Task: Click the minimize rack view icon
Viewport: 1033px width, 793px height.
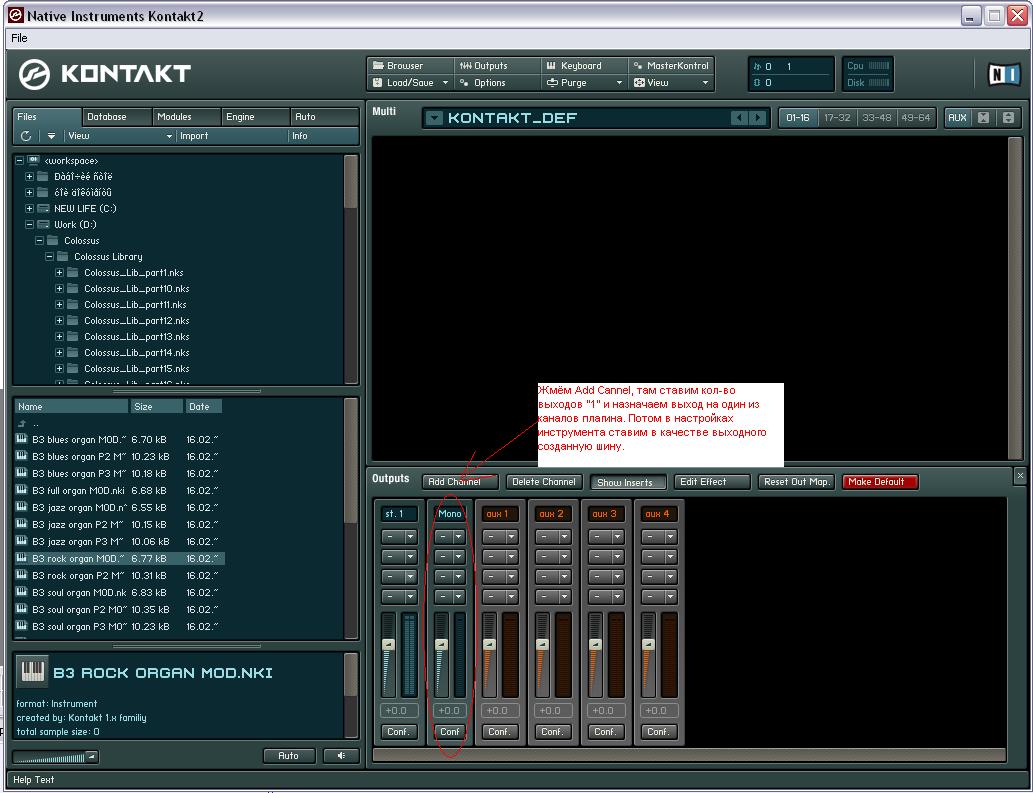Action: tap(983, 118)
